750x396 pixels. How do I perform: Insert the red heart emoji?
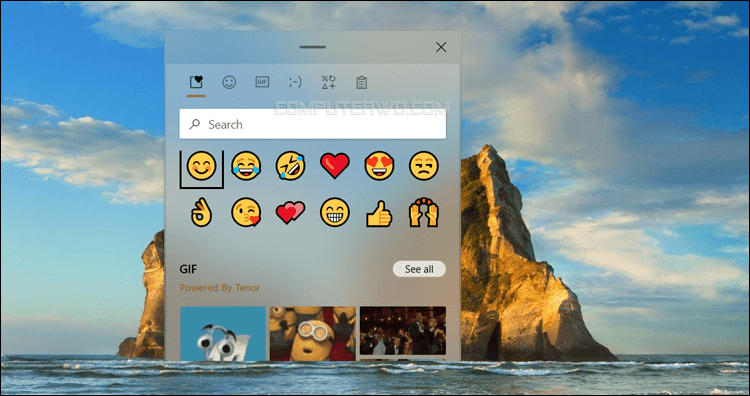(x=335, y=166)
